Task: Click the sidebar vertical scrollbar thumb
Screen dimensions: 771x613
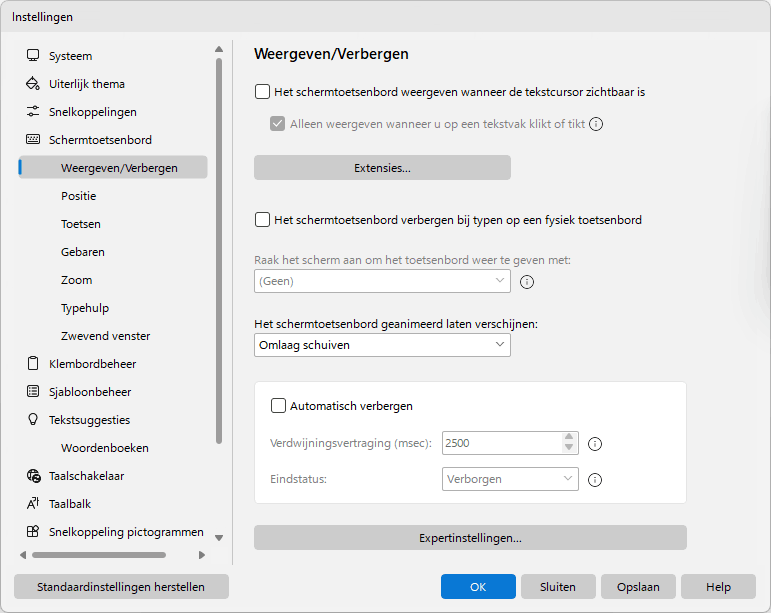Action: pyautogui.click(x=219, y=251)
